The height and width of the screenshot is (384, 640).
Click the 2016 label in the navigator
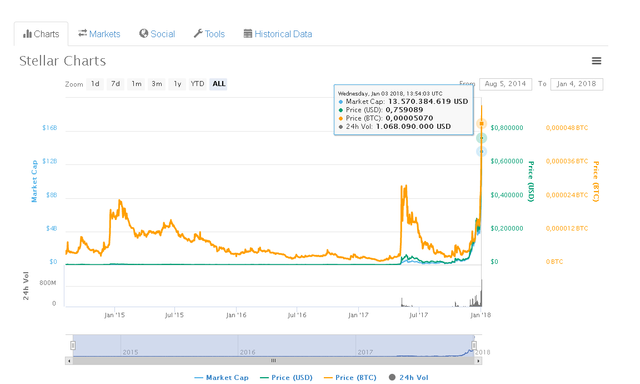pos(247,352)
